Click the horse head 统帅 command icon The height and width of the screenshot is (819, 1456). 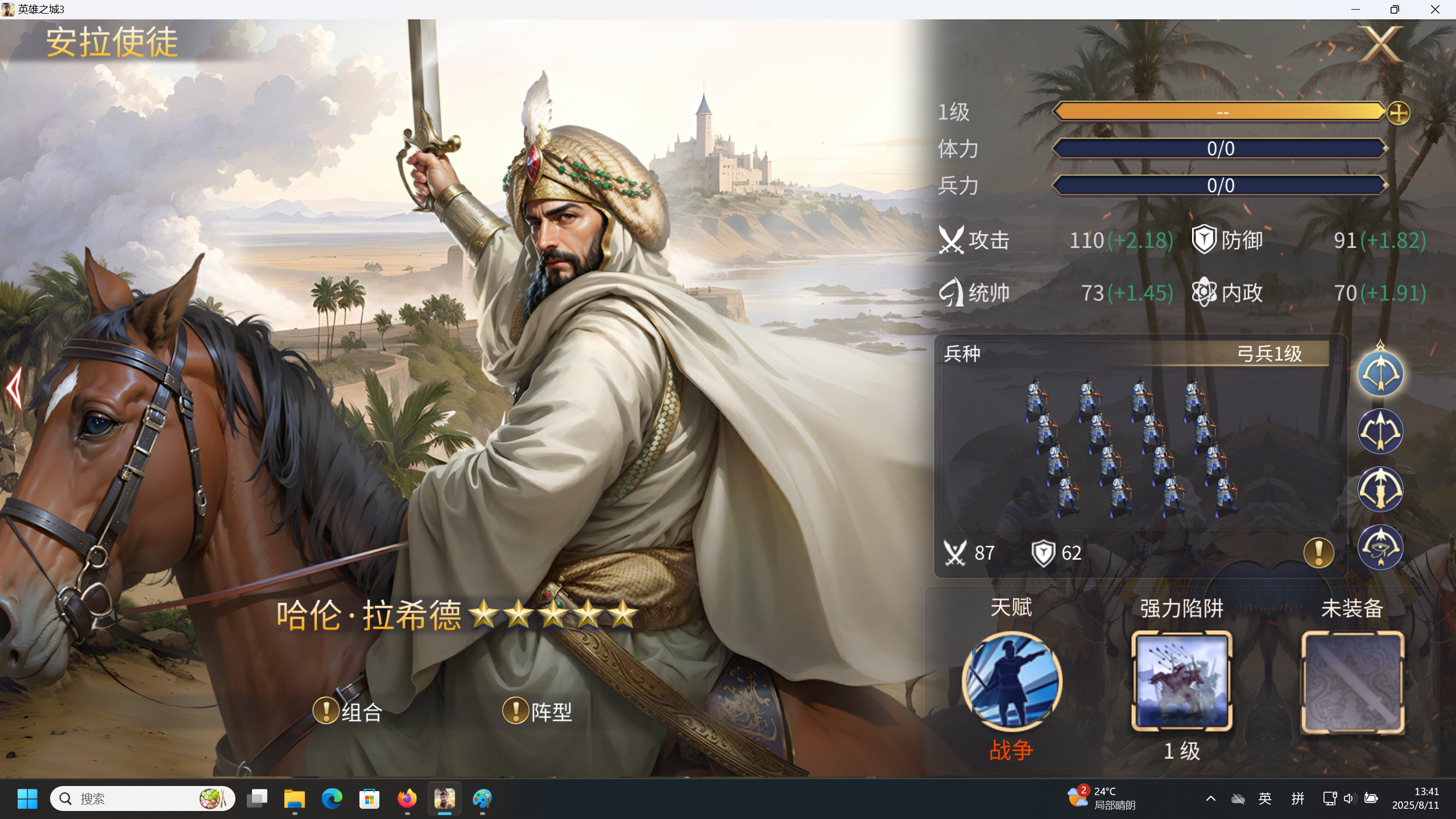951,292
